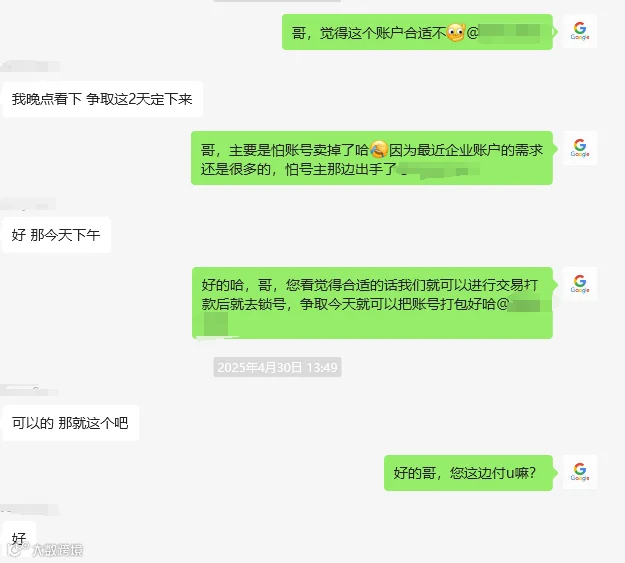Click the blurred @mention after 打包好哈

(524, 305)
